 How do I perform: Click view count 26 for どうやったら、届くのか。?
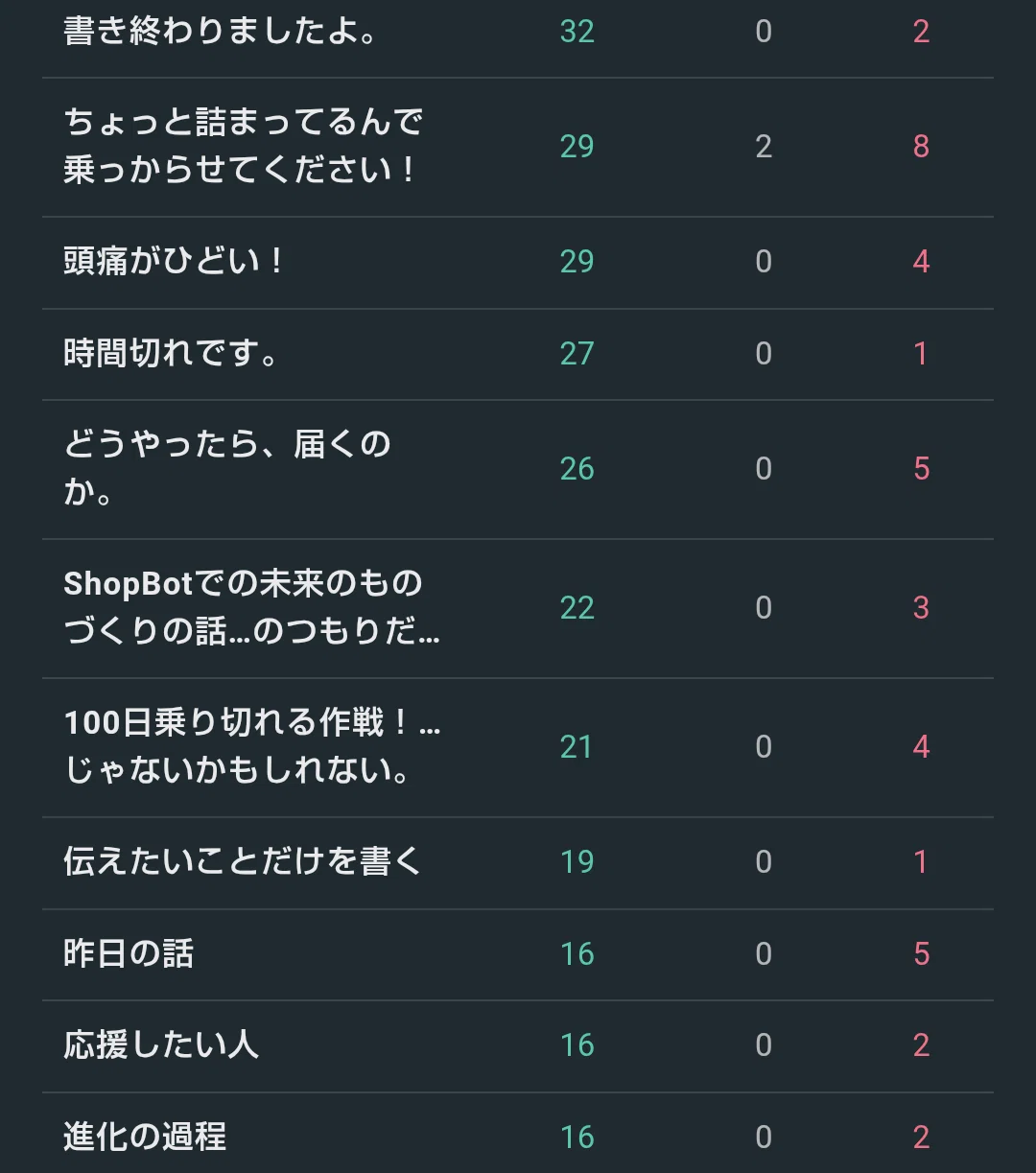pos(577,469)
